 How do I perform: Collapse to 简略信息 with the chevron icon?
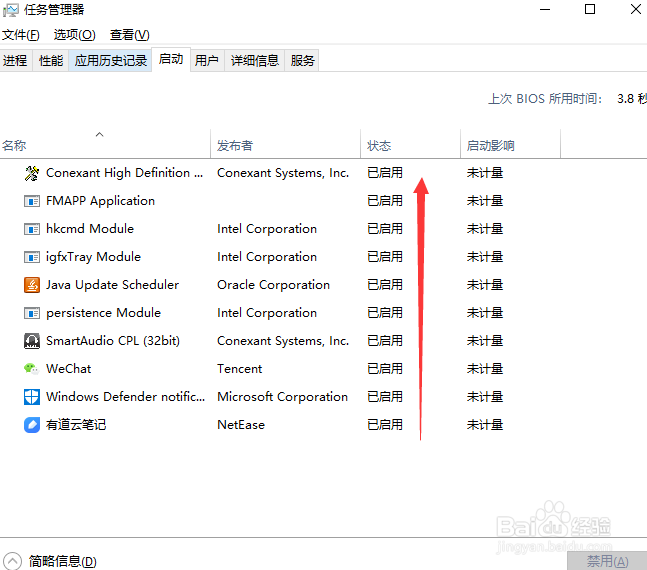tap(12, 561)
